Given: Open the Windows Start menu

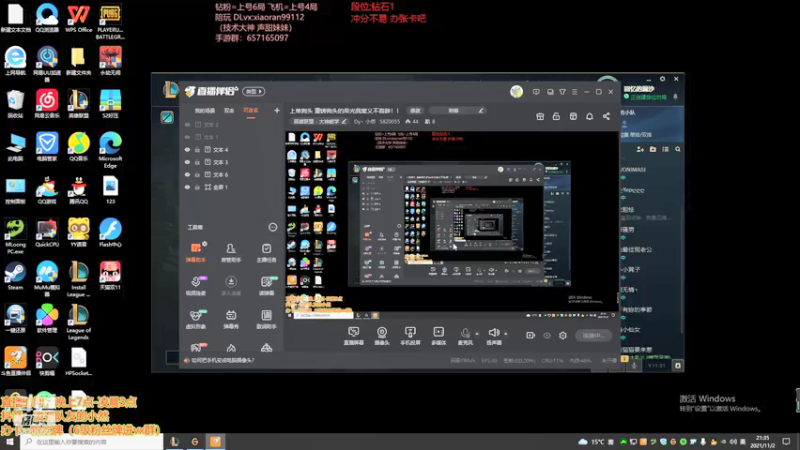Looking at the screenshot, I should tap(10, 441).
